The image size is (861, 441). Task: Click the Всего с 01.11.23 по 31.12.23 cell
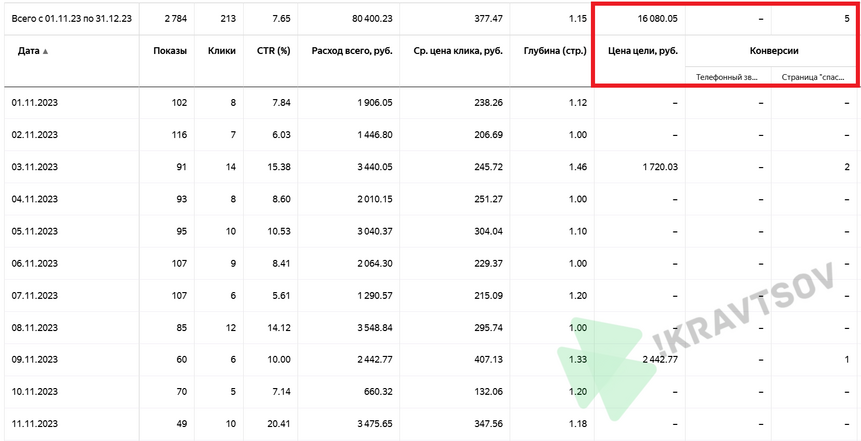72,18
